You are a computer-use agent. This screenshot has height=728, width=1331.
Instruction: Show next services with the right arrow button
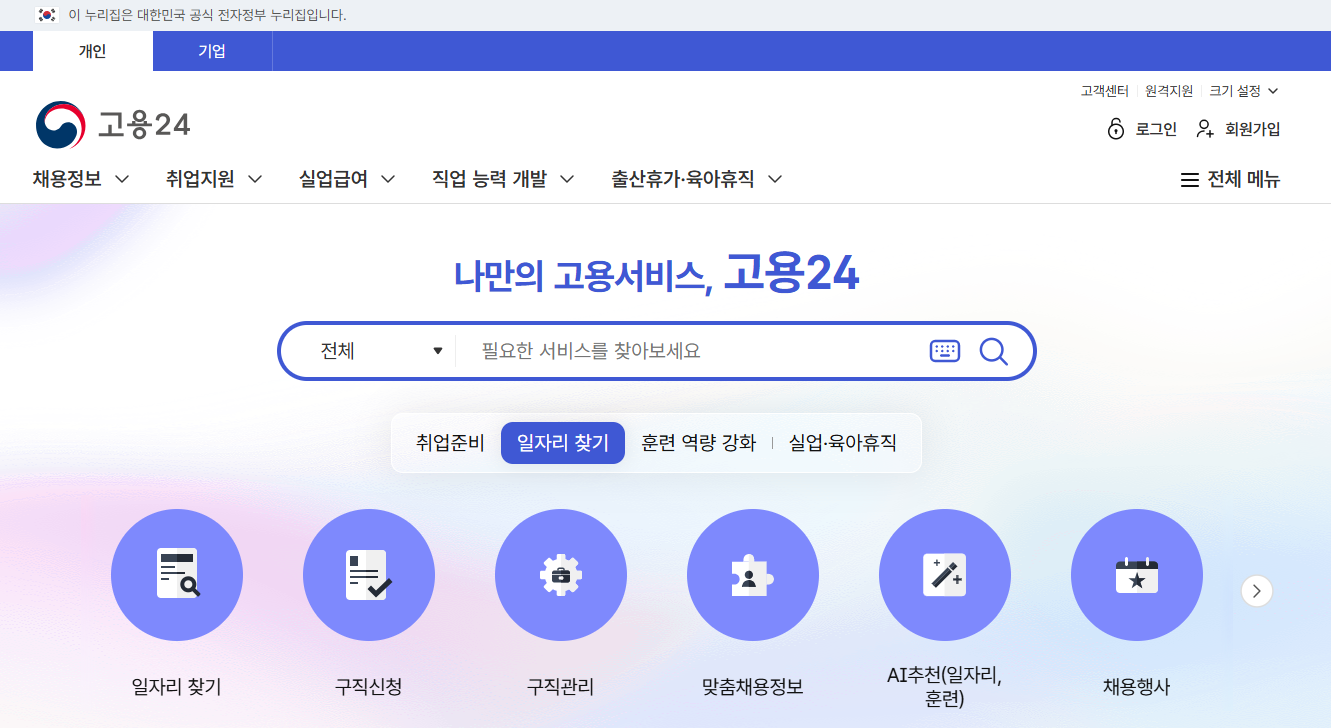(1257, 591)
